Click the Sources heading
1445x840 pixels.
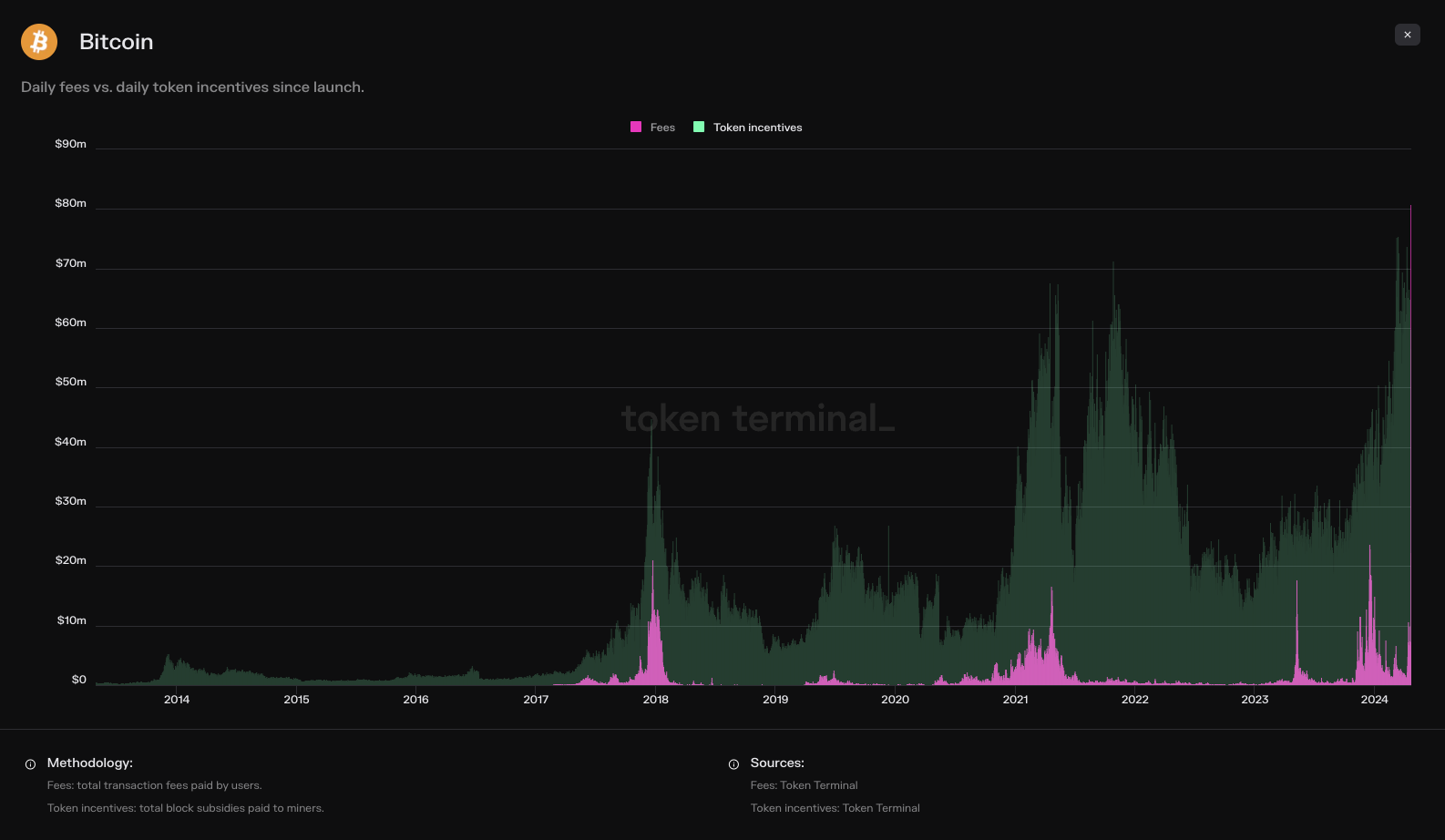pyautogui.click(x=777, y=763)
